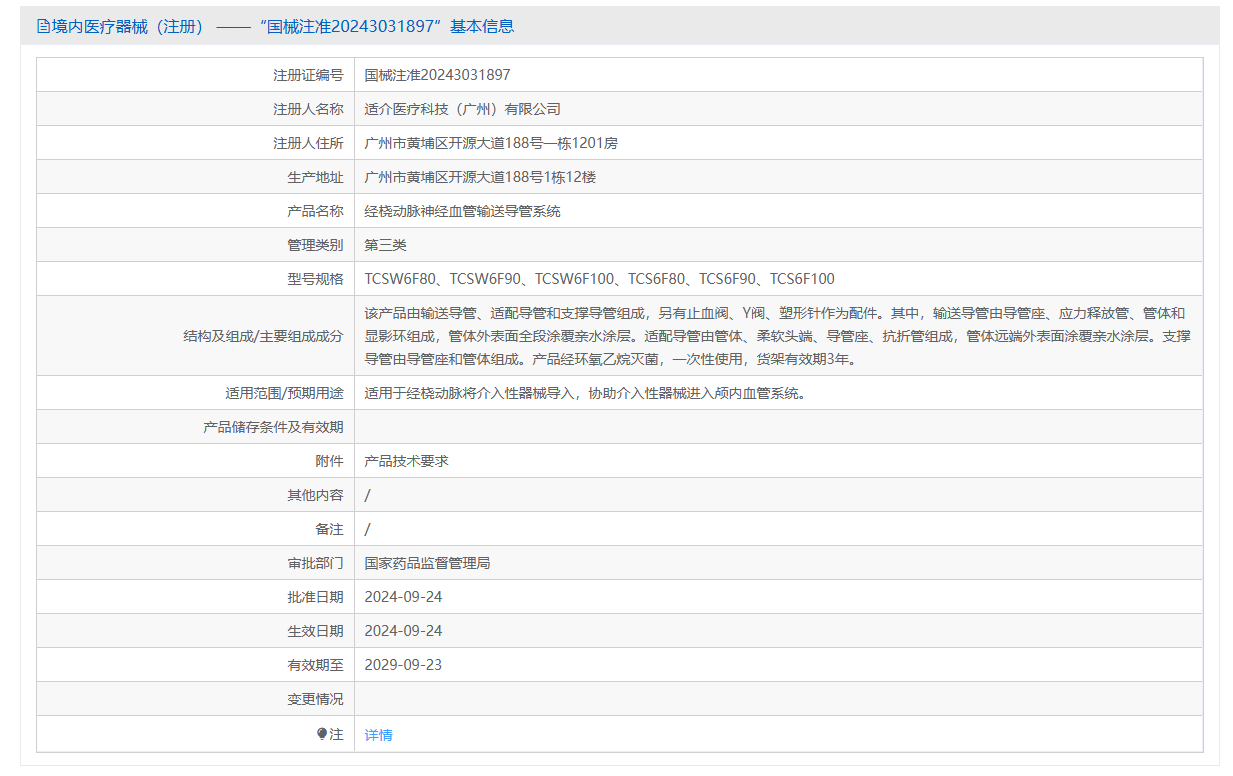
Task: Click the 产品储存条件及有效期 label
Action: point(273,427)
